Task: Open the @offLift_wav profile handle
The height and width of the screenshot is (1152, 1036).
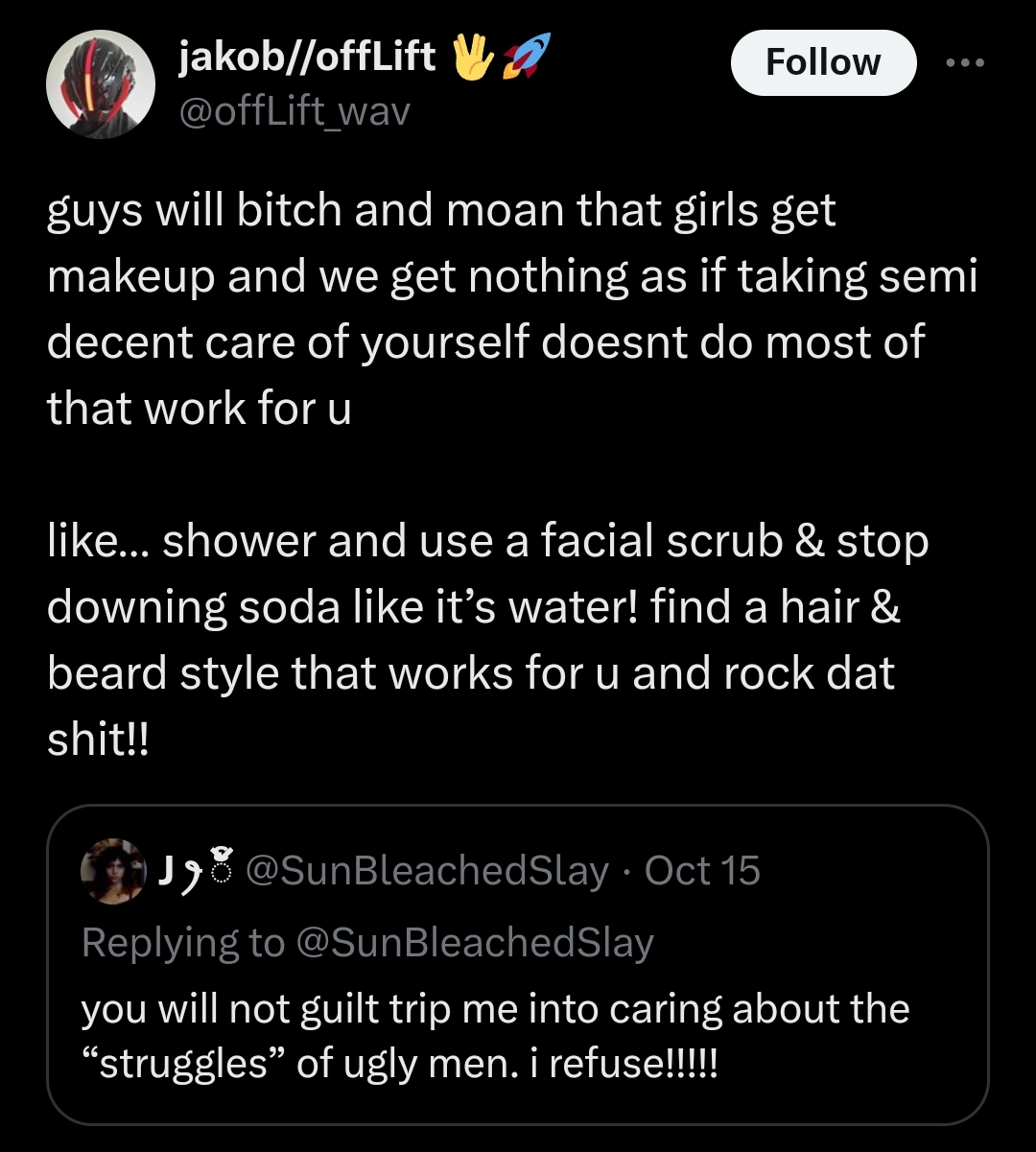Action: click(292, 112)
